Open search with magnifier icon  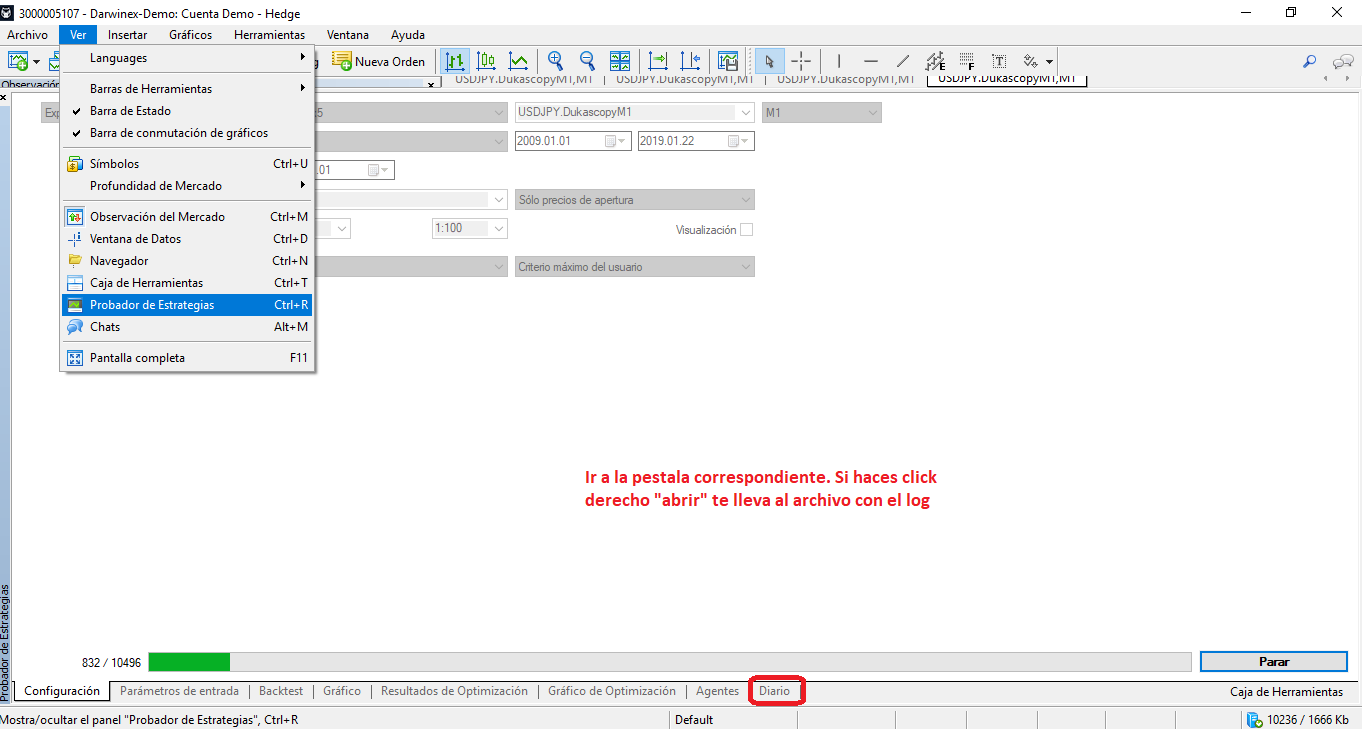tap(1309, 61)
